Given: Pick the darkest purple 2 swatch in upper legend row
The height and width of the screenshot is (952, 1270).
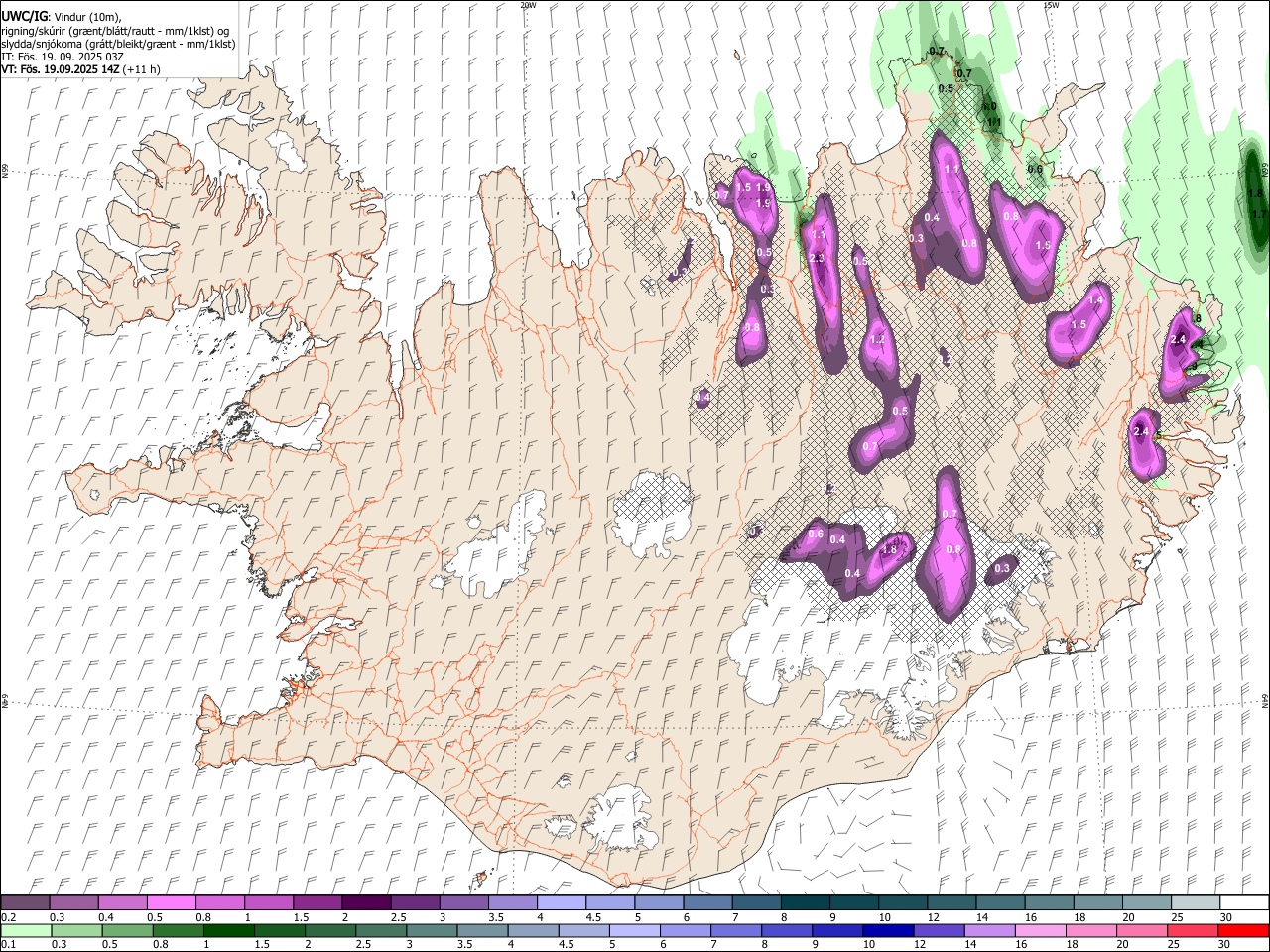Looking at the screenshot, I should pyautogui.click(x=365, y=903).
